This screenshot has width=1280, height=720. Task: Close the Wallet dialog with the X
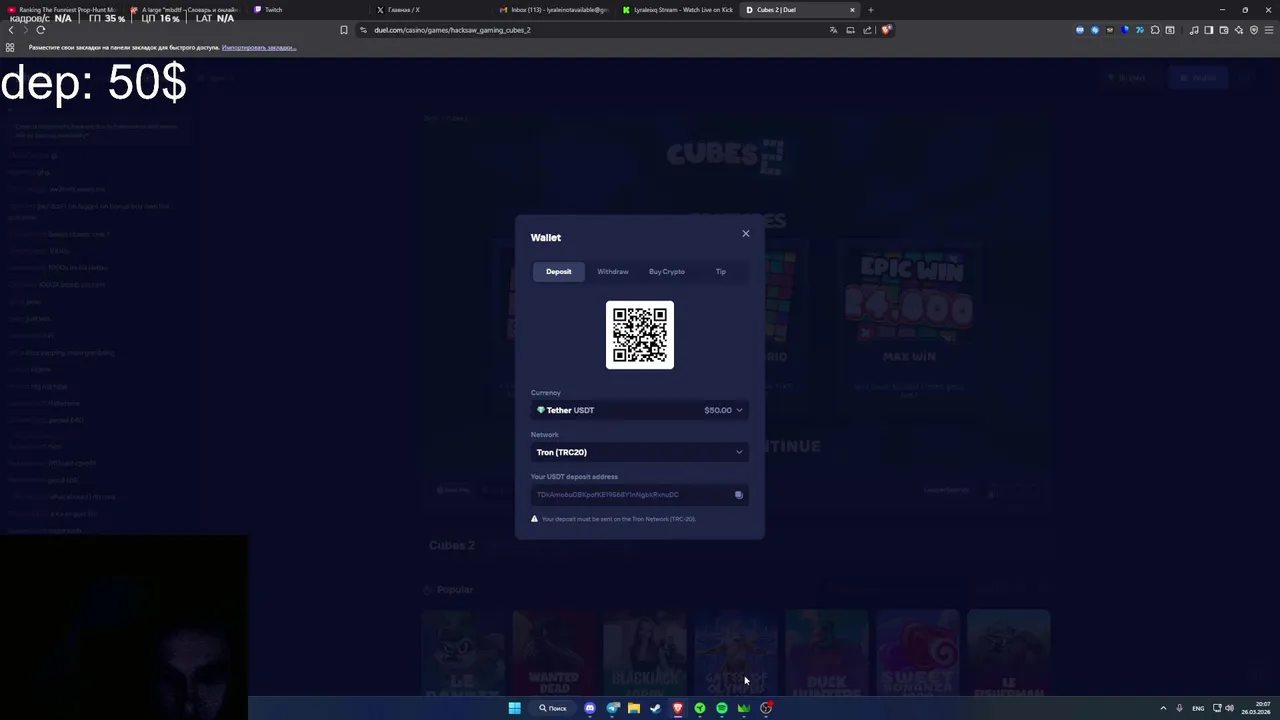745,233
